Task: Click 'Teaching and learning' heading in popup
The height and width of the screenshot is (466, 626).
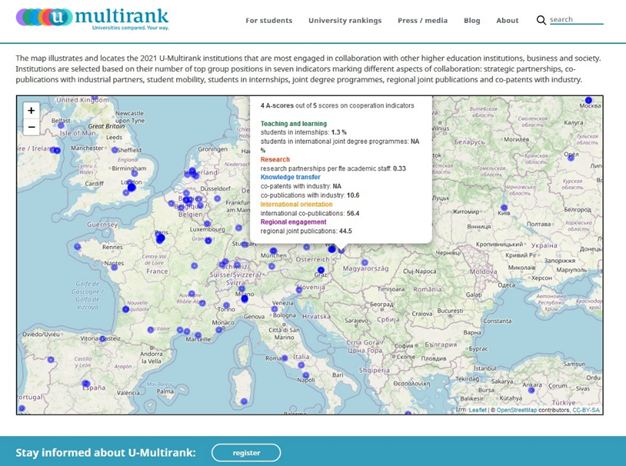Action: (293, 124)
